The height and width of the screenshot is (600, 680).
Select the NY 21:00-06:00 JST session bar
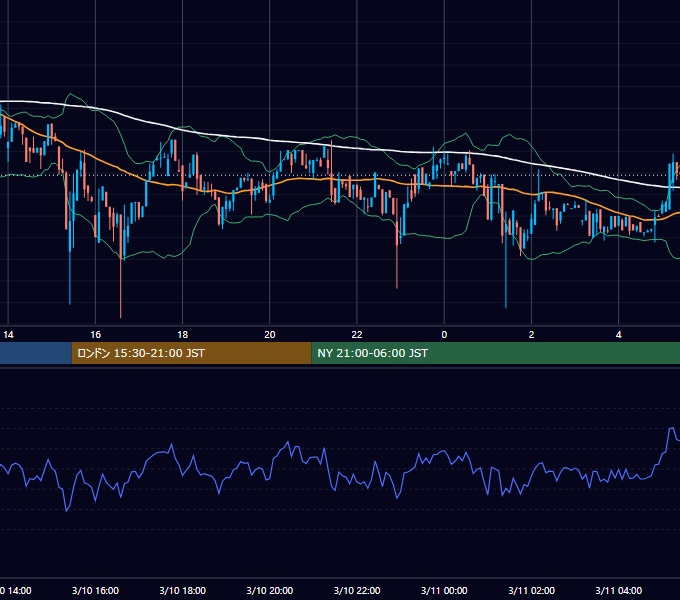point(496,353)
